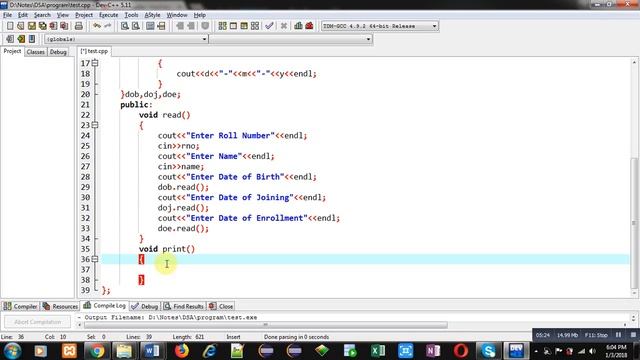The width and height of the screenshot is (640, 360).
Task: Click the editor vertical scrollbar thumb
Action: (x=634, y=222)
